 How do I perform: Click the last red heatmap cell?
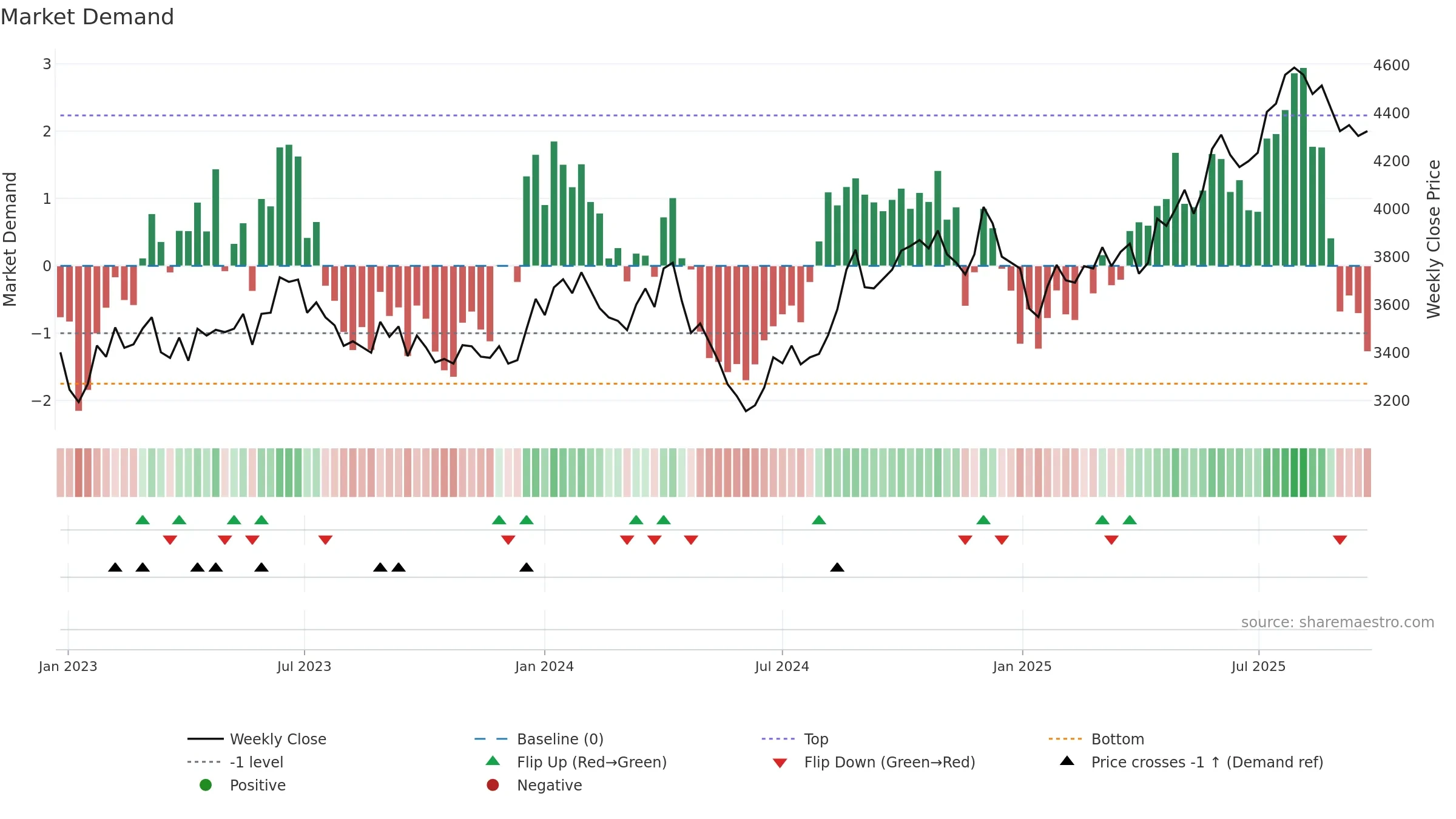(1367, 473)
